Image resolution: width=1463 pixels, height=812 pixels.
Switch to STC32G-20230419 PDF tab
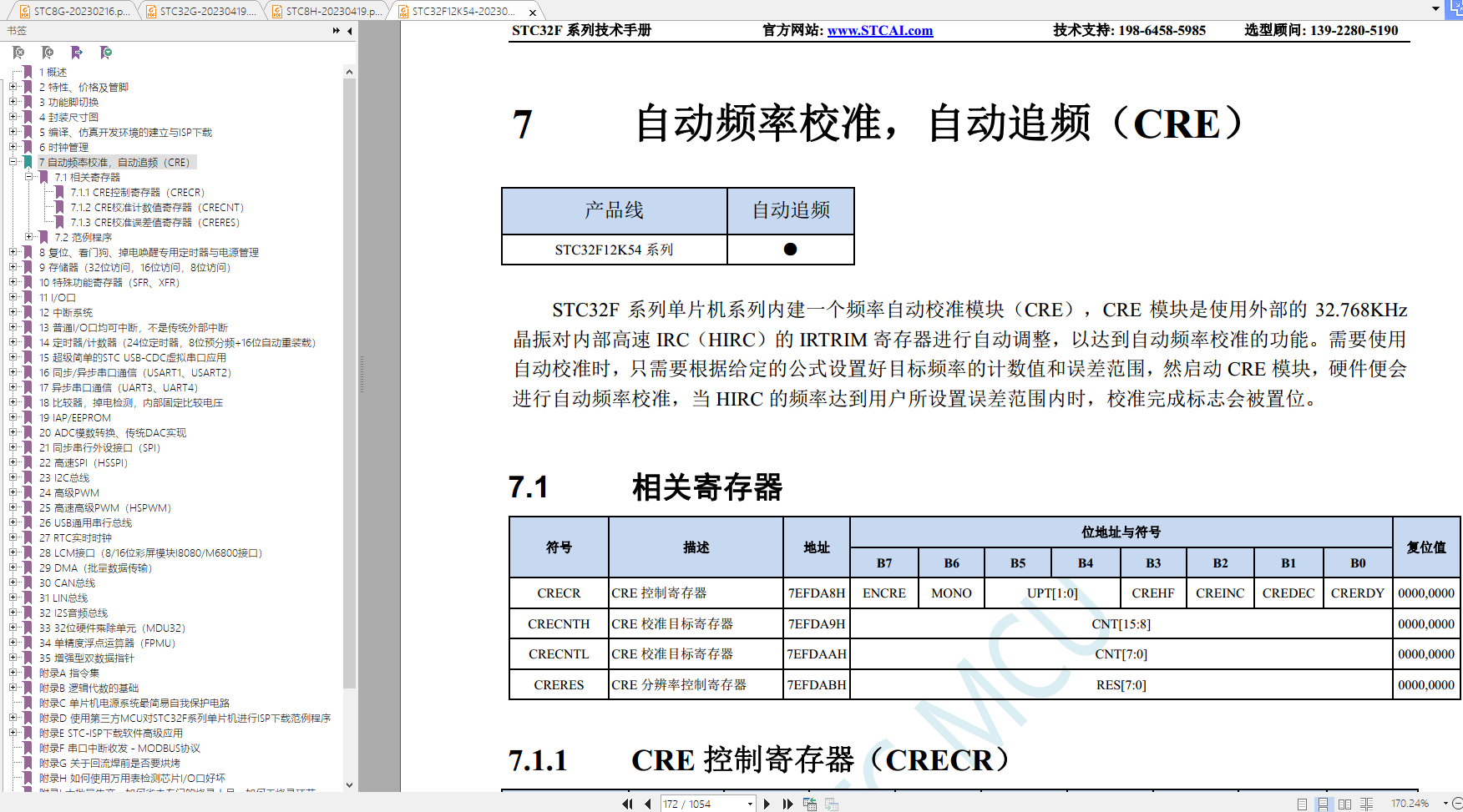(200, 11)
